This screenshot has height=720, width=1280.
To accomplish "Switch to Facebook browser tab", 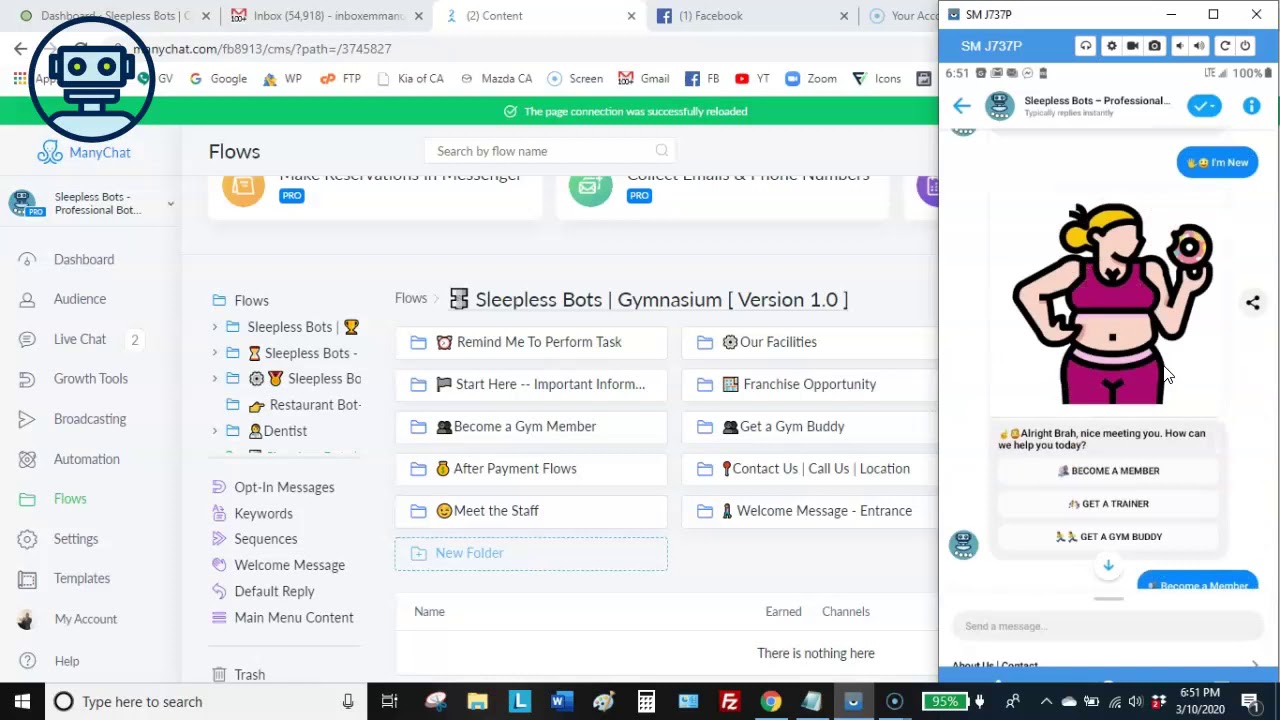I will click(752, 16).
